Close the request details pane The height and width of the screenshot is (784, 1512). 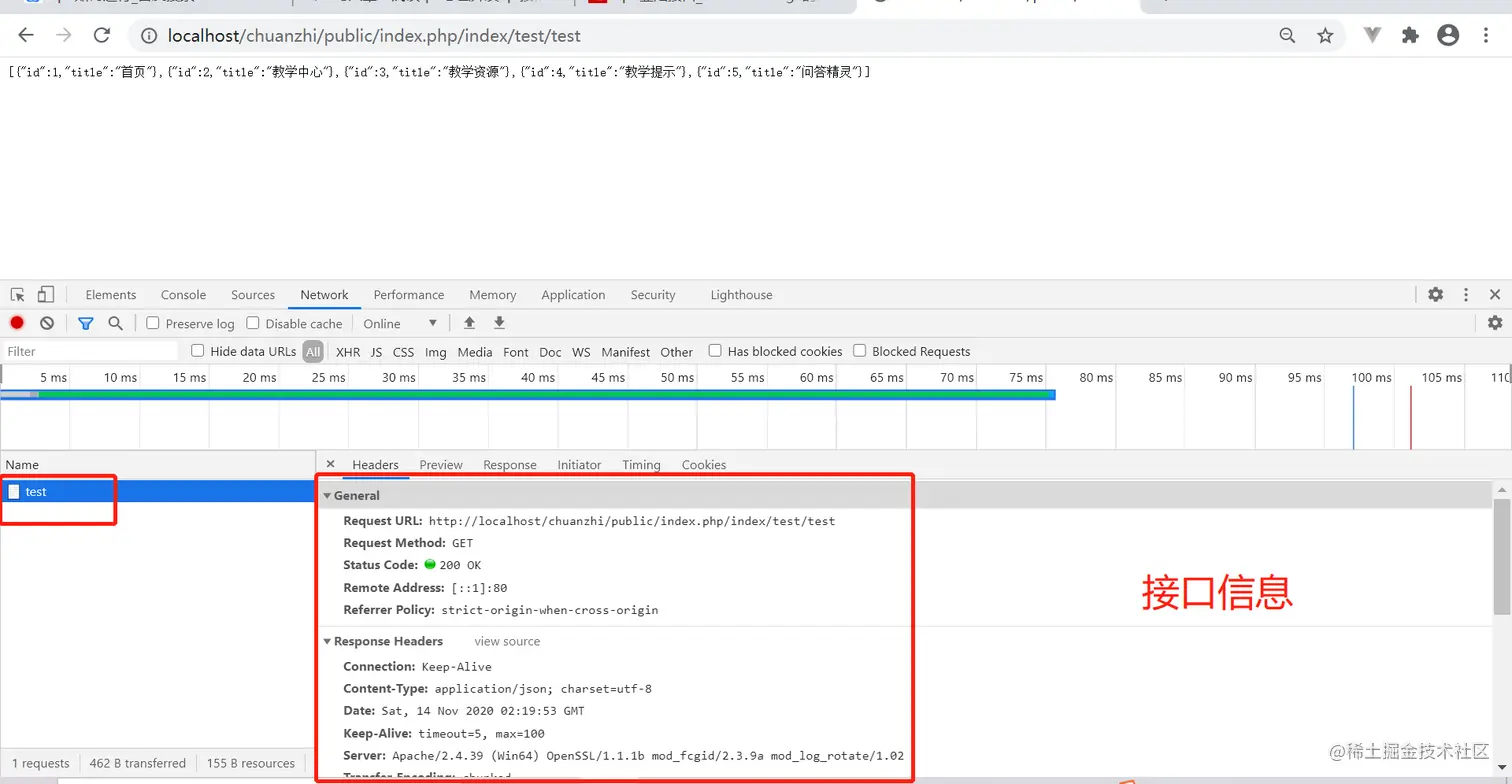pyautogui.click(x=331, y=464)
